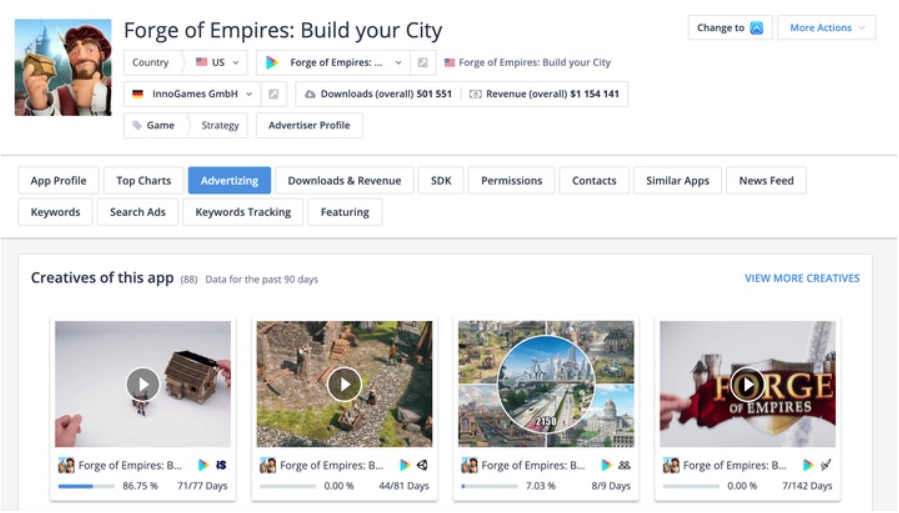Switch to the Similar Apps tab
This screenshot has height=513, width=899.
pos(678,181)
